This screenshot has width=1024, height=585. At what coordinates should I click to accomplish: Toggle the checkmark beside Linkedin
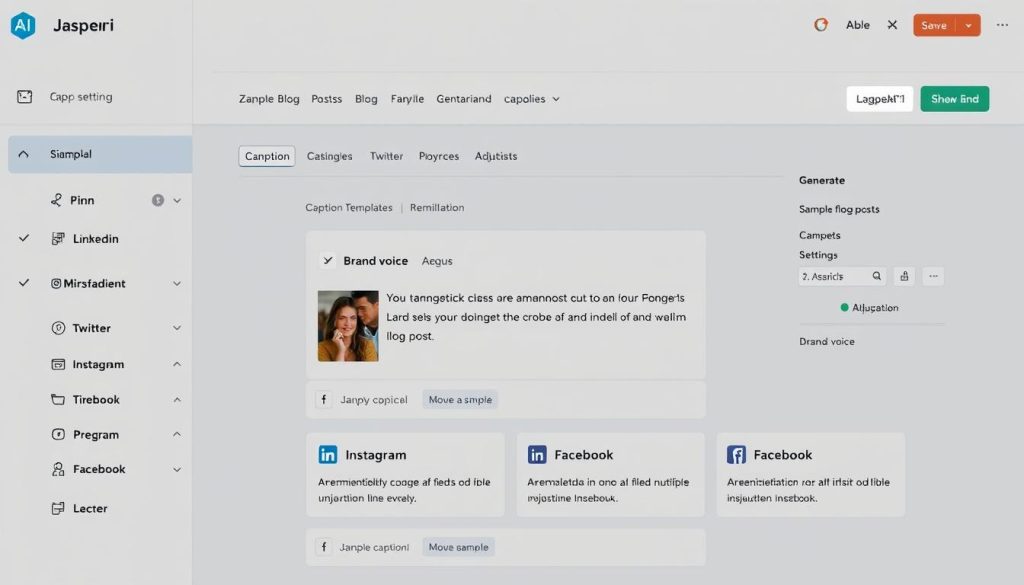[x=23, y=238]
